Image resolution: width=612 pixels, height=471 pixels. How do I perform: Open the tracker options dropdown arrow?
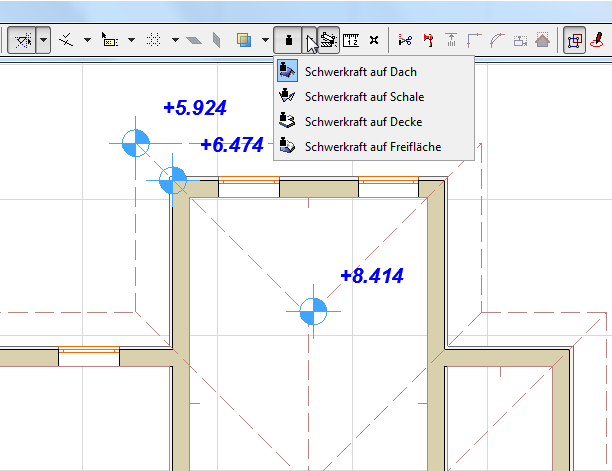click(132, 40)
